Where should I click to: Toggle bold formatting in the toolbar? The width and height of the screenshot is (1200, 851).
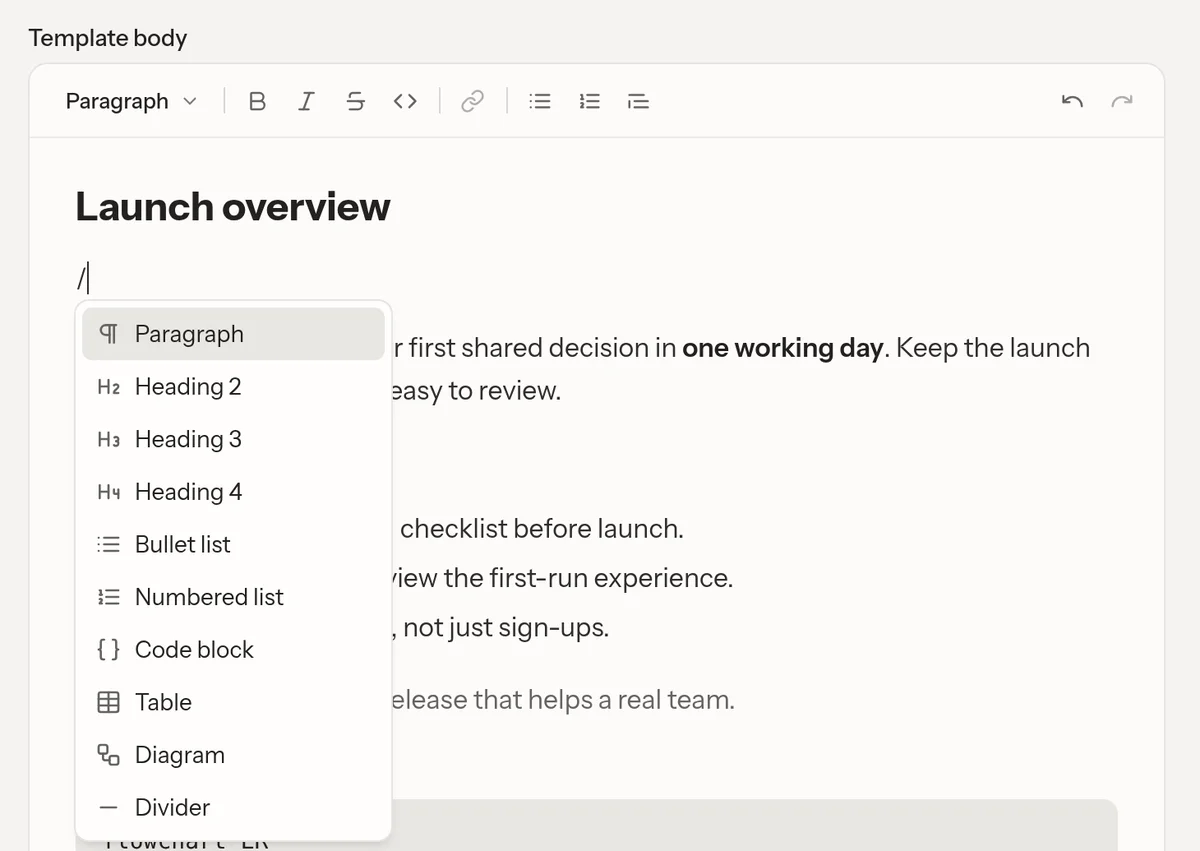tap(257, 101)
